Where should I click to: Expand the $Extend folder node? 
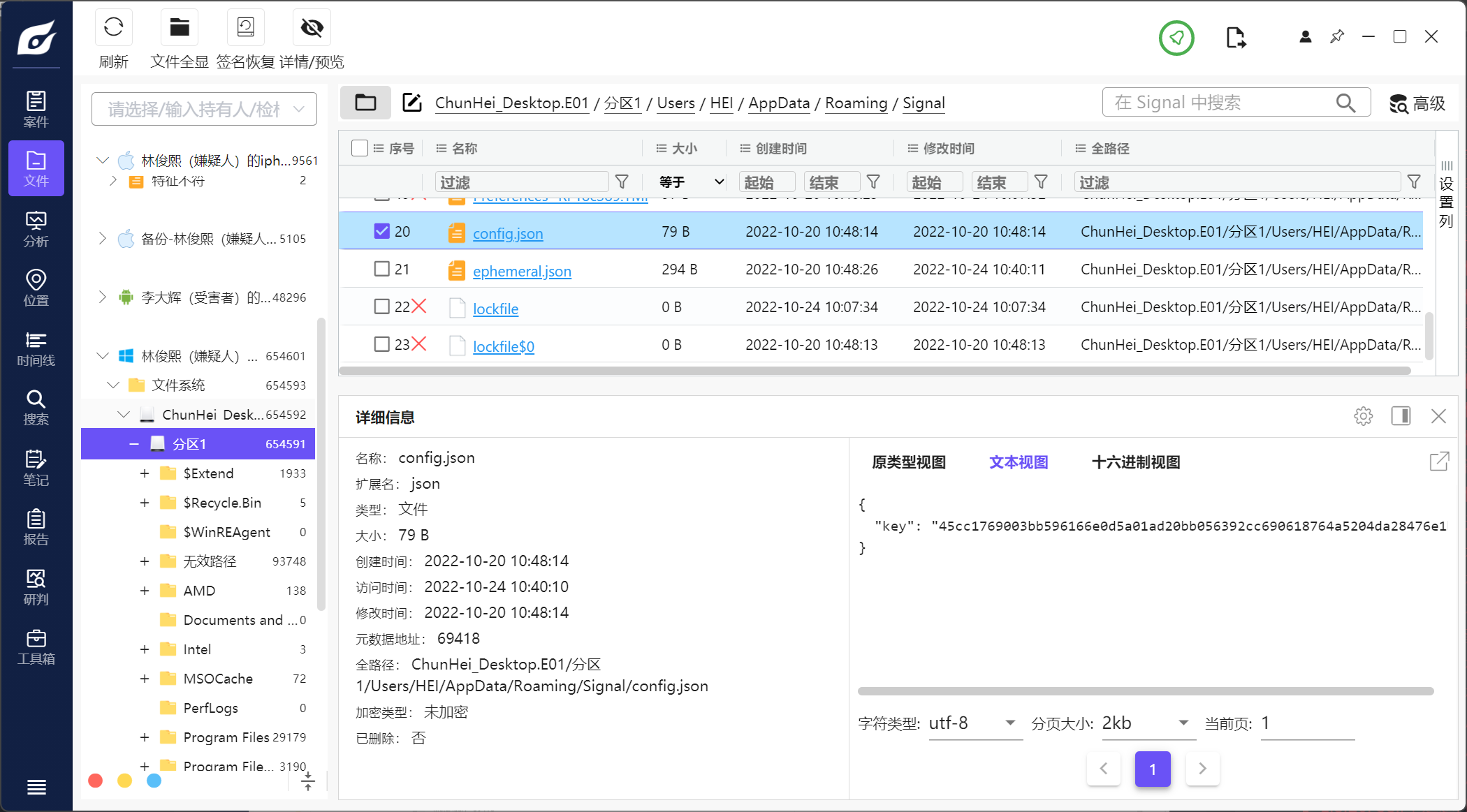point(145,473)
